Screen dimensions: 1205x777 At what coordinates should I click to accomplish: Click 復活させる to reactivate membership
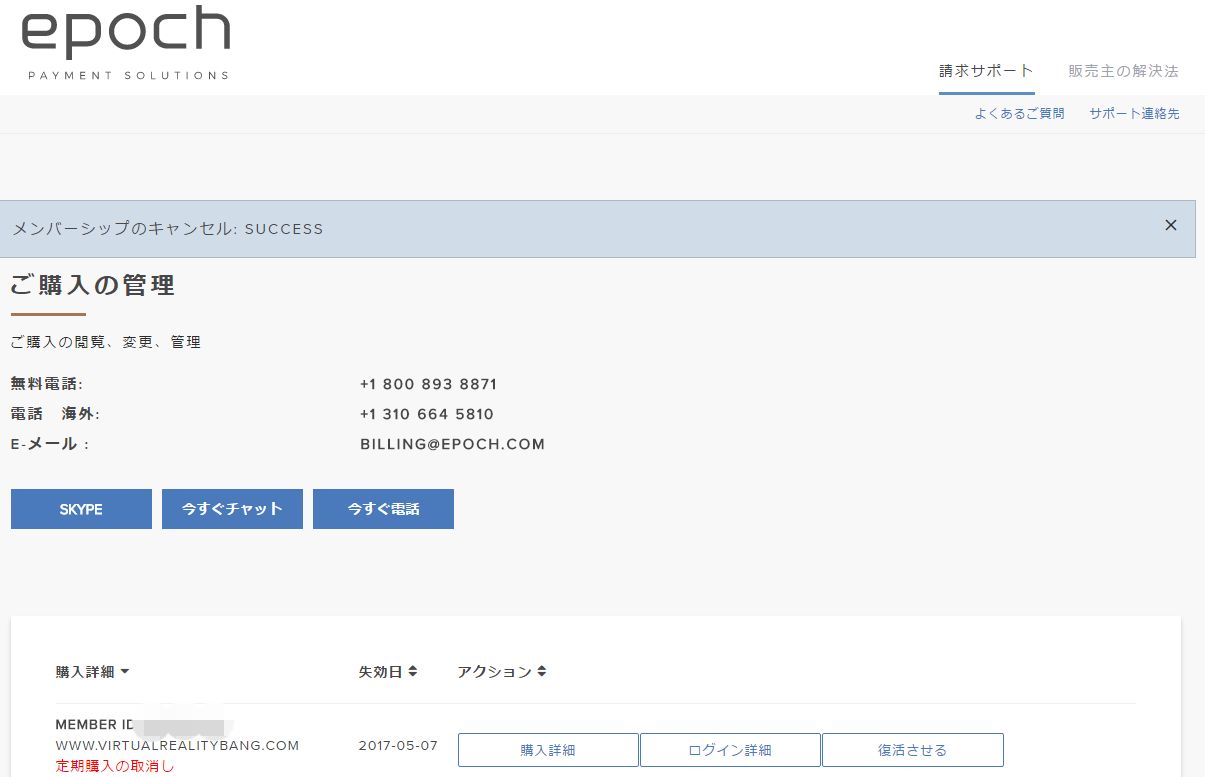pyautogui.click(x=912, y=750)
